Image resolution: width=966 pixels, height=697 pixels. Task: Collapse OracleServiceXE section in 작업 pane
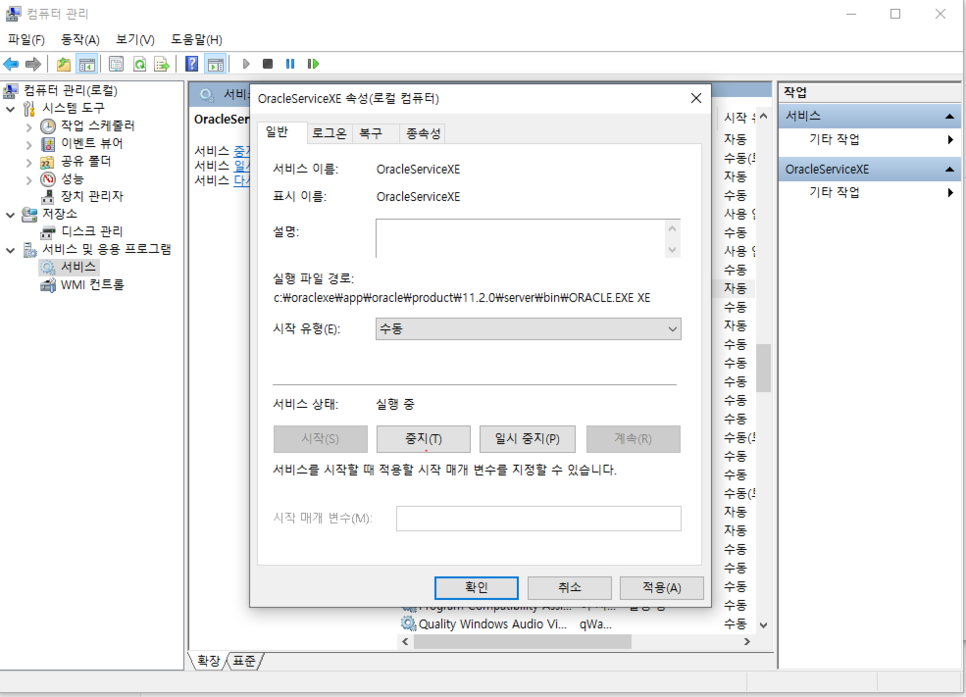click(949, 169)
